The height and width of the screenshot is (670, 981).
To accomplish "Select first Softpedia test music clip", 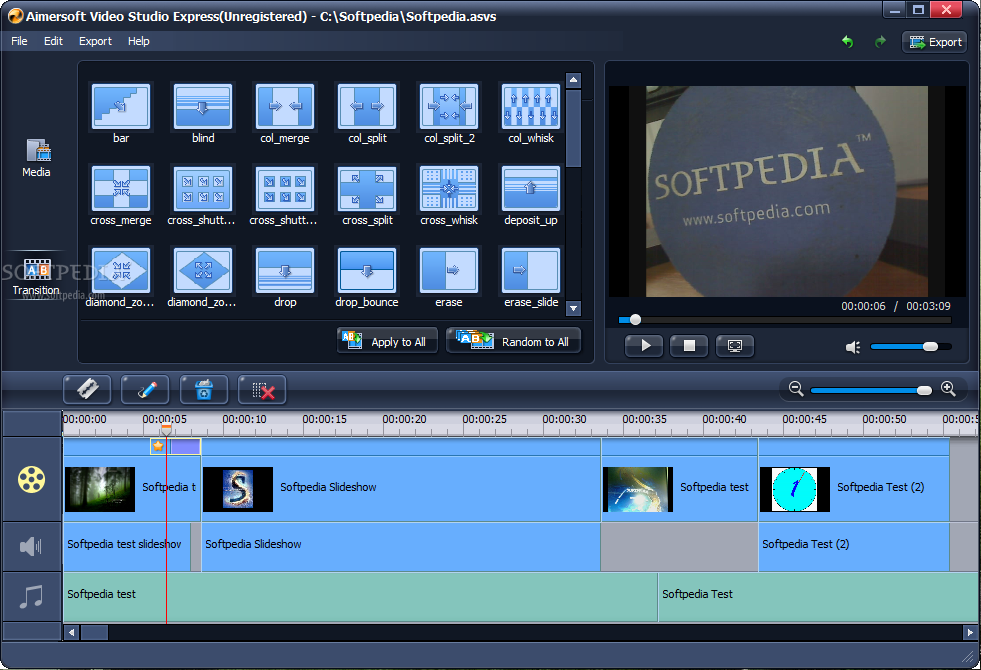I will (x=360, y=597).
